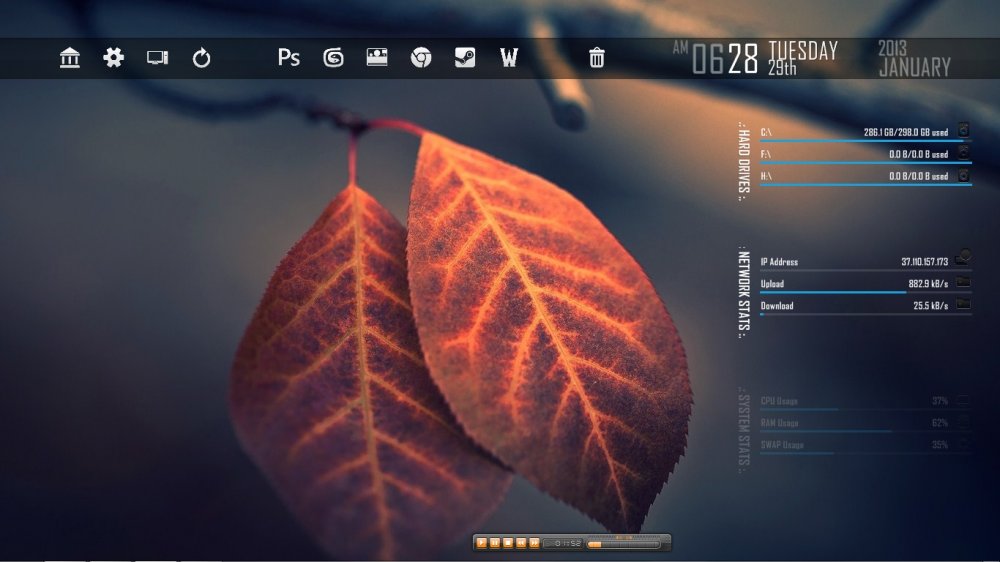Skip to the next track

(x=534, y=543)
